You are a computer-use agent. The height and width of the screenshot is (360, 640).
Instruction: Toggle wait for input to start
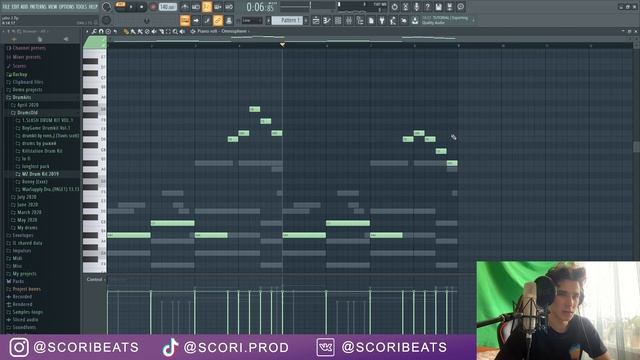pyautogui.click(x=196, y=7)
